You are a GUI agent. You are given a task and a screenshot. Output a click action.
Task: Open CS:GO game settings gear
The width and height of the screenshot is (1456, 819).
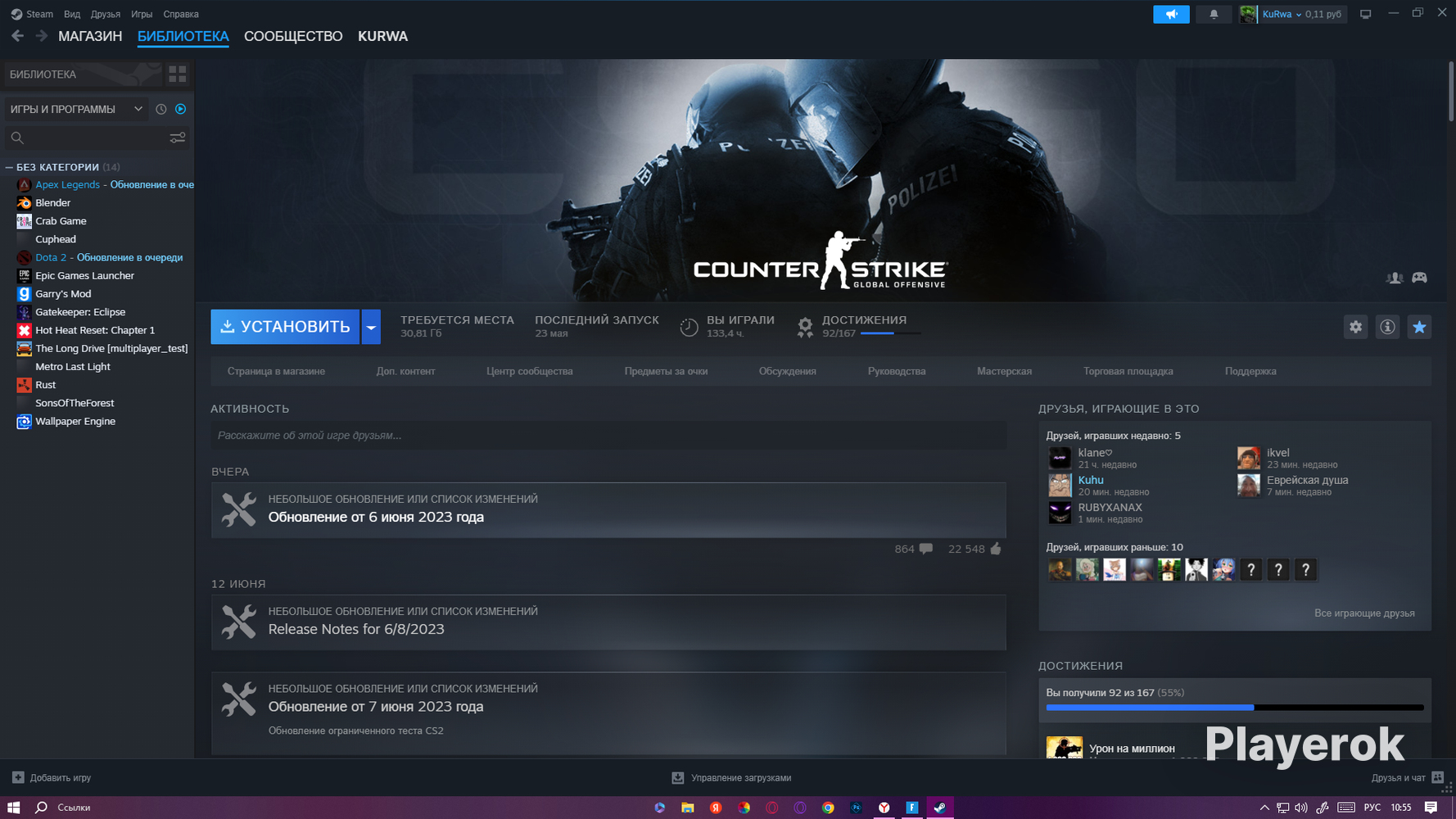[1356, 327]
